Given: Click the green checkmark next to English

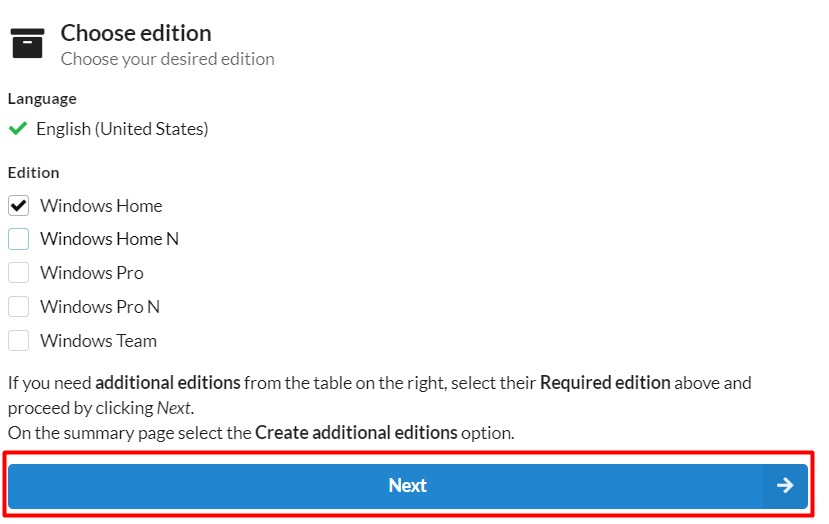Looking at the screenshot, I should coord(17,129).
